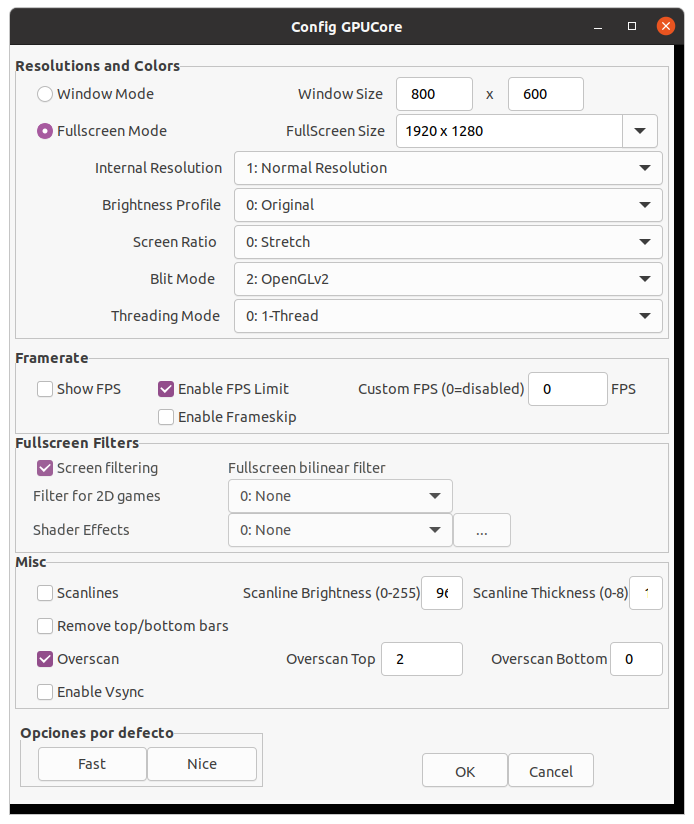Click the Custom FPS input field

pos(568,389)
